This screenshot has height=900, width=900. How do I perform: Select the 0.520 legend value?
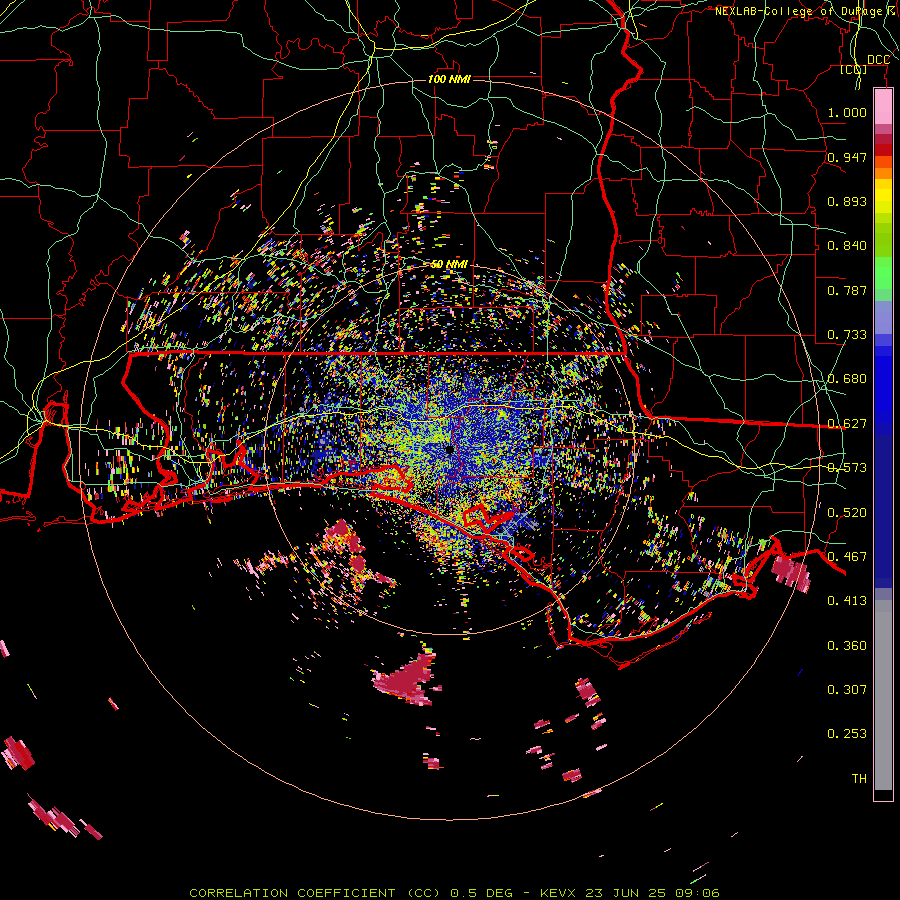coord(847,513)
